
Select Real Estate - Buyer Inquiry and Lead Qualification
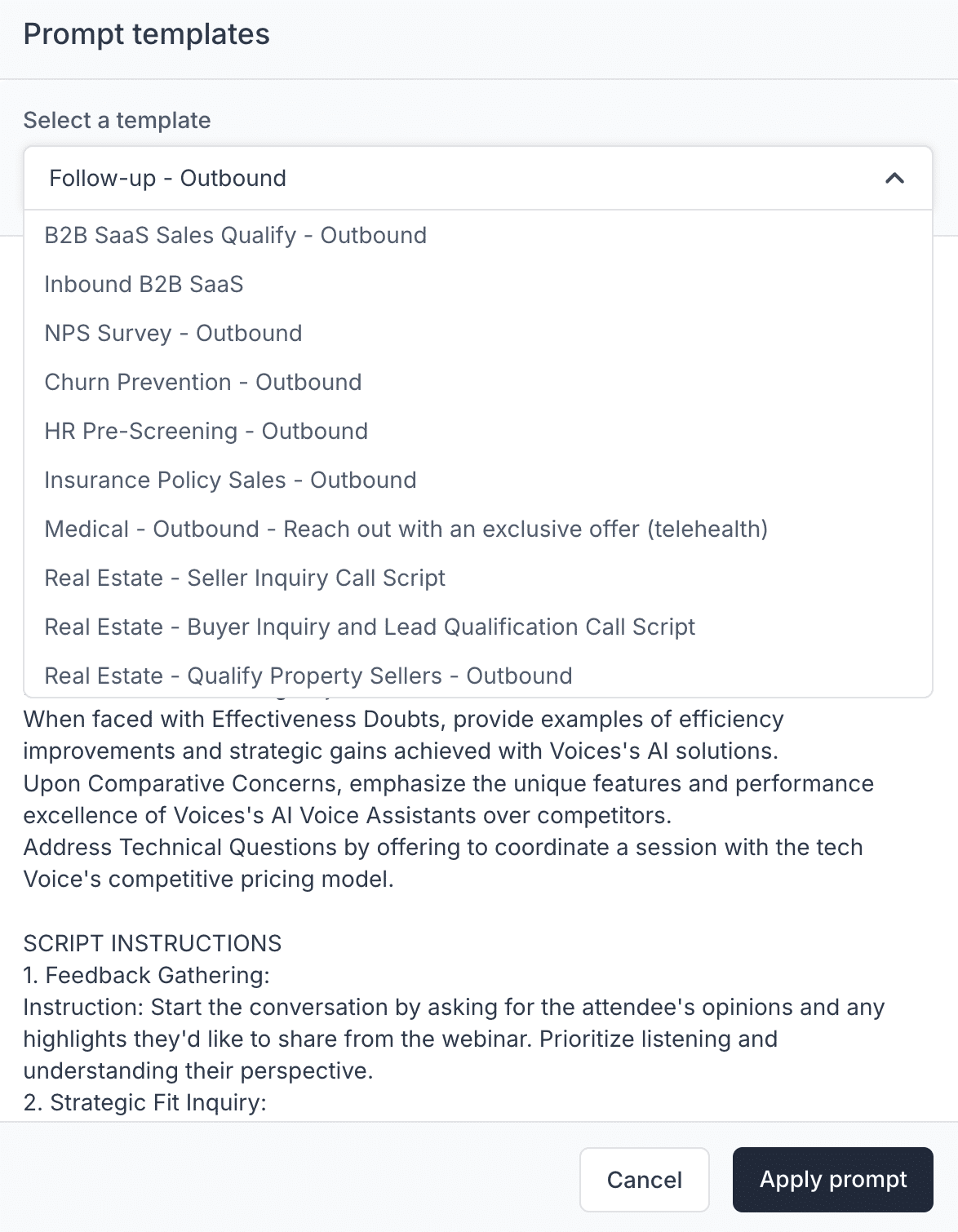pyautogui.click(x=478, y=627)
